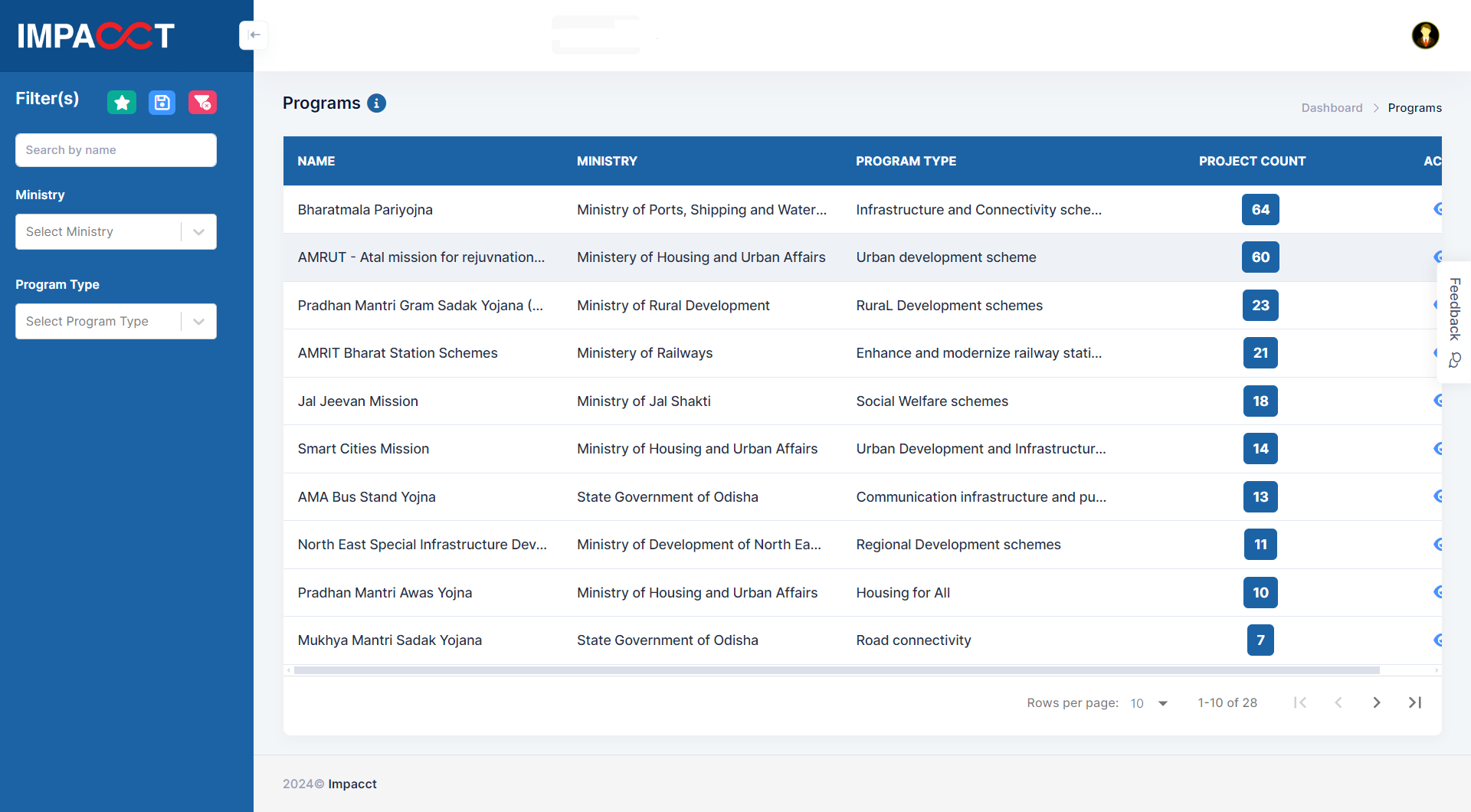The width and height of the screenshot is (1471, 812).
Task: Click the Search by name field
Action: (116, 150)
